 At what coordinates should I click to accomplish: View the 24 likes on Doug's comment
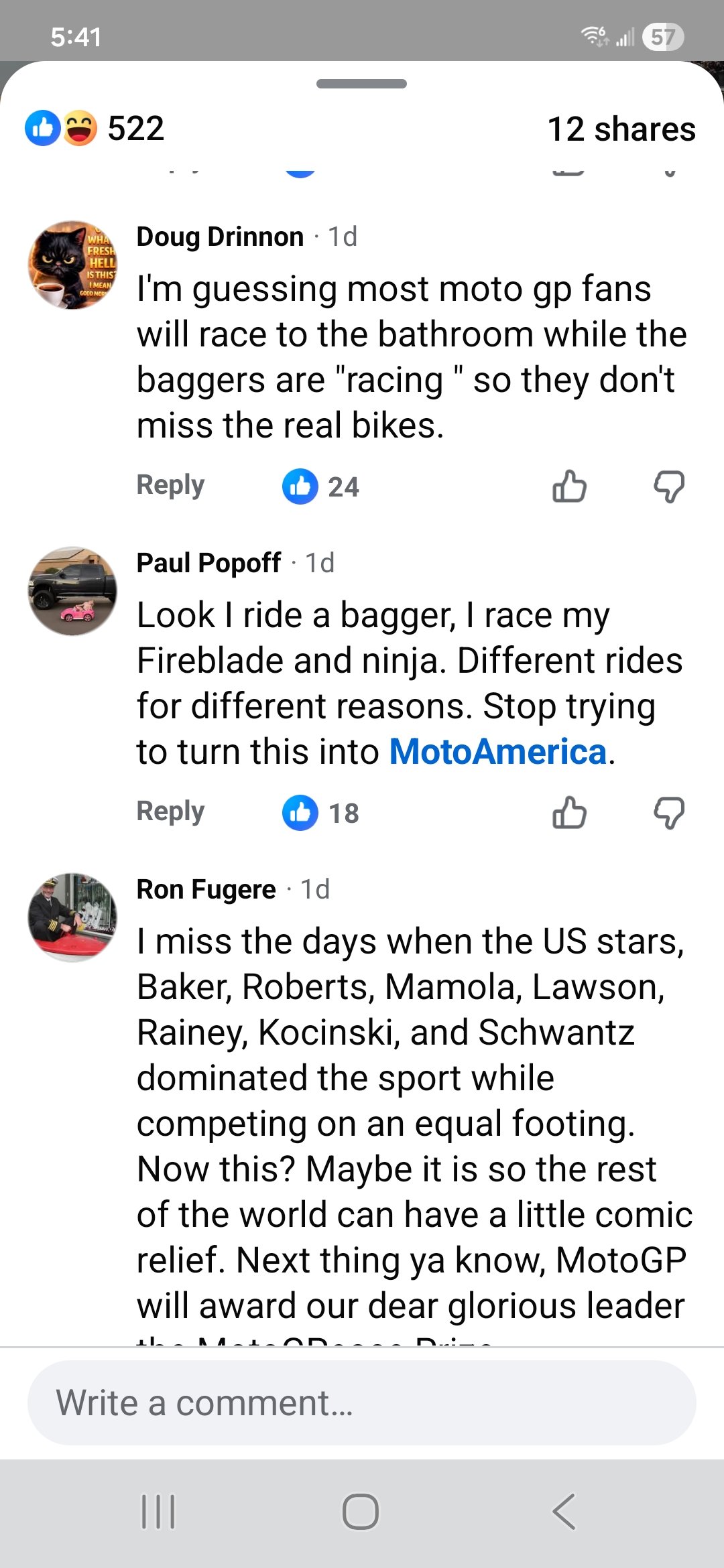click(321, 486)
